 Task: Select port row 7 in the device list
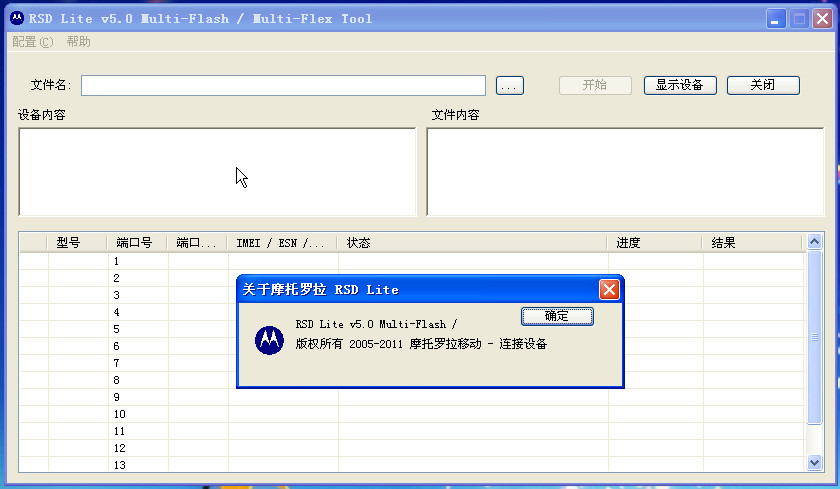(412, 363)
